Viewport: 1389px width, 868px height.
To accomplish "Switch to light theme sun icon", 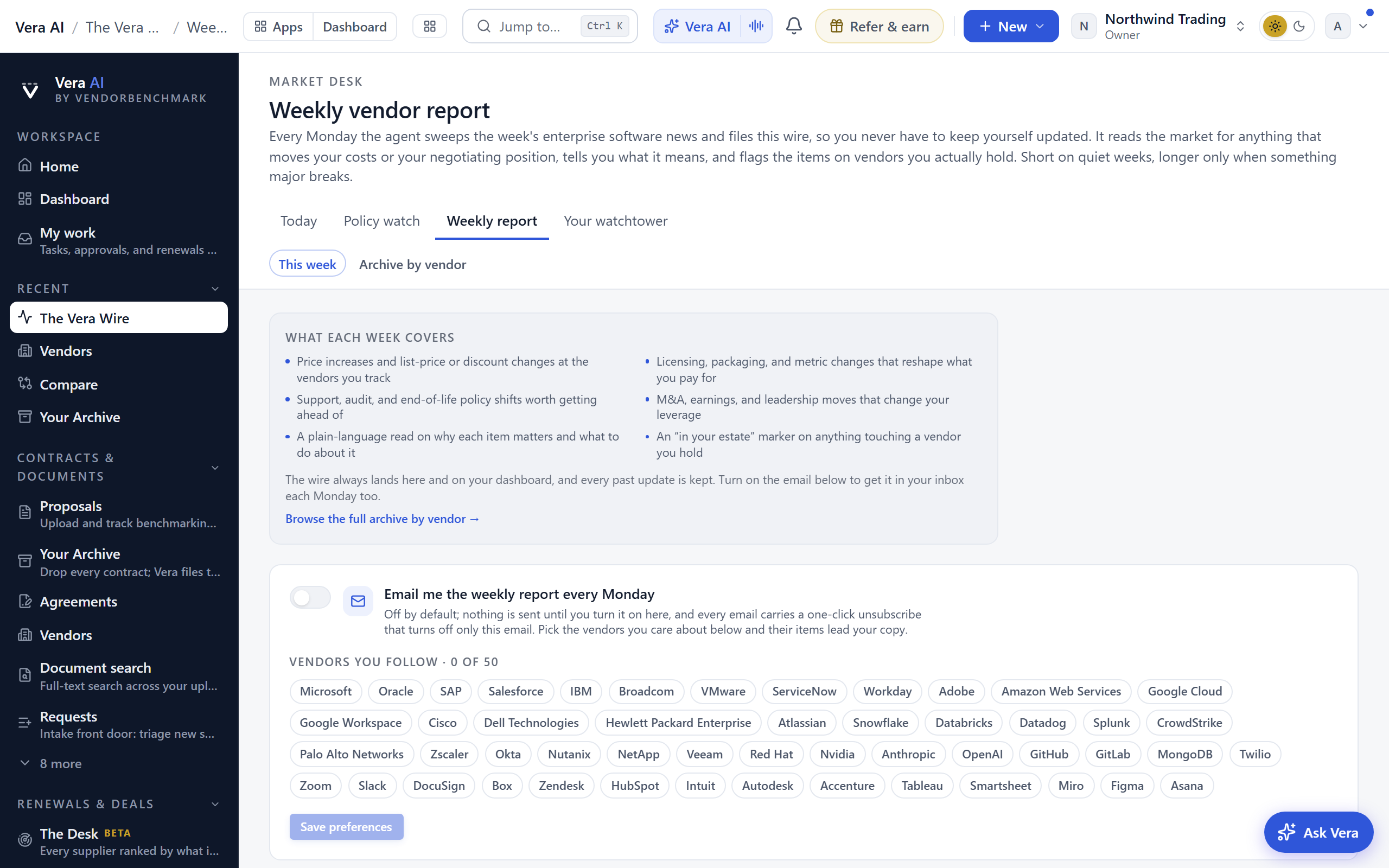I will coord(1275,27).
